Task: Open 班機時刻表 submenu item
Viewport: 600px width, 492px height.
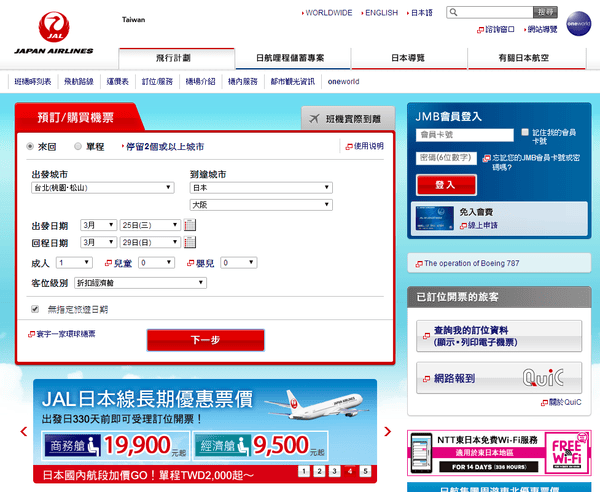Action: pyautogui.click(x=33, y=81)
